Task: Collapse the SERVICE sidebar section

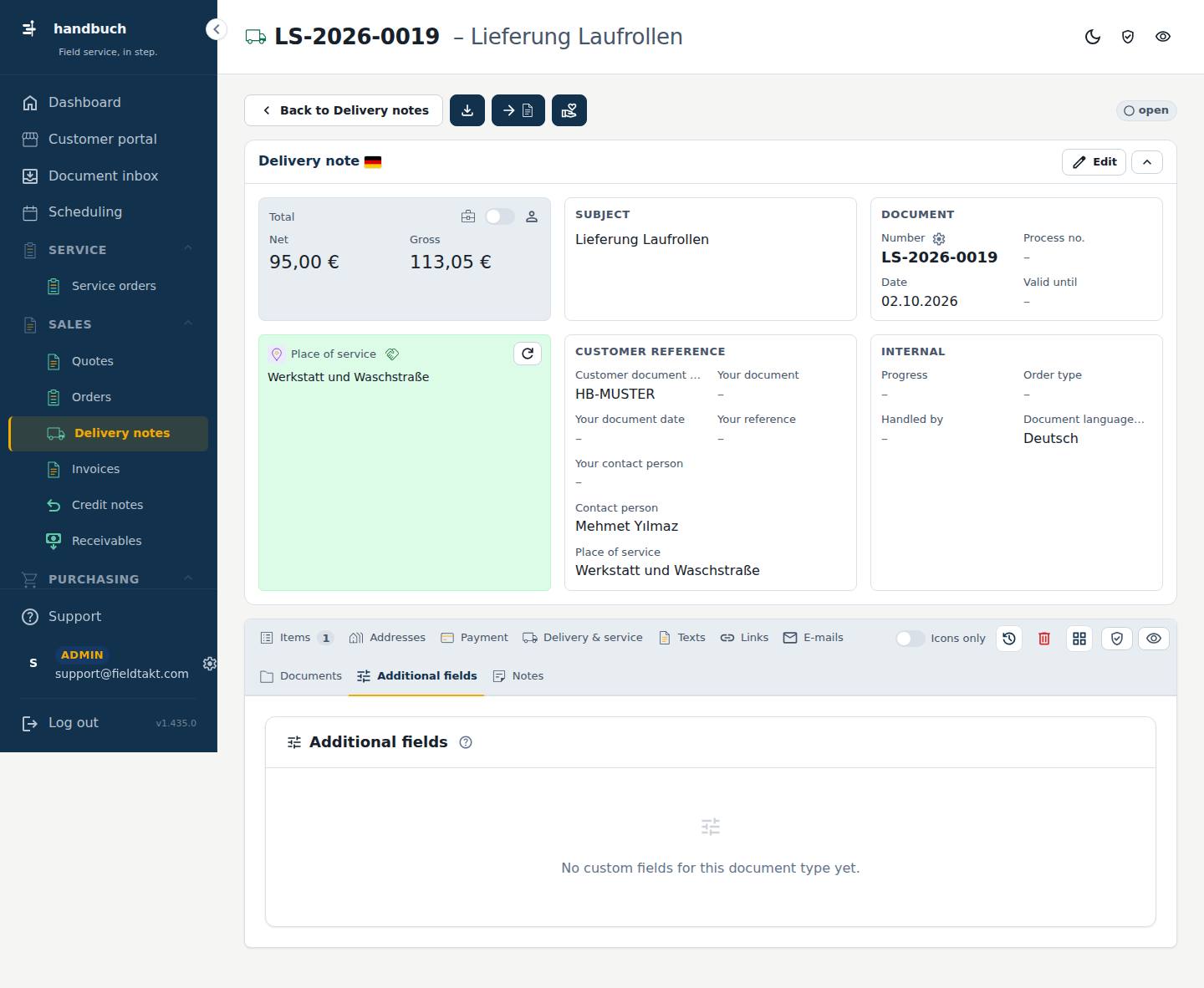Action: [x=188, y=249]
